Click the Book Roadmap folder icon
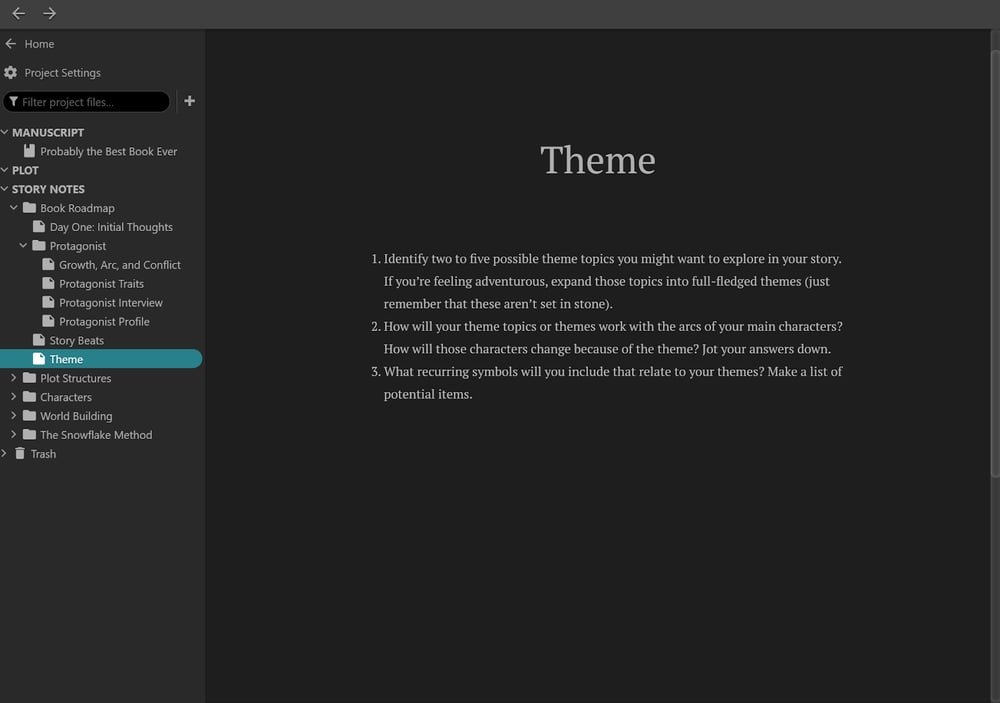 (29, 207)
